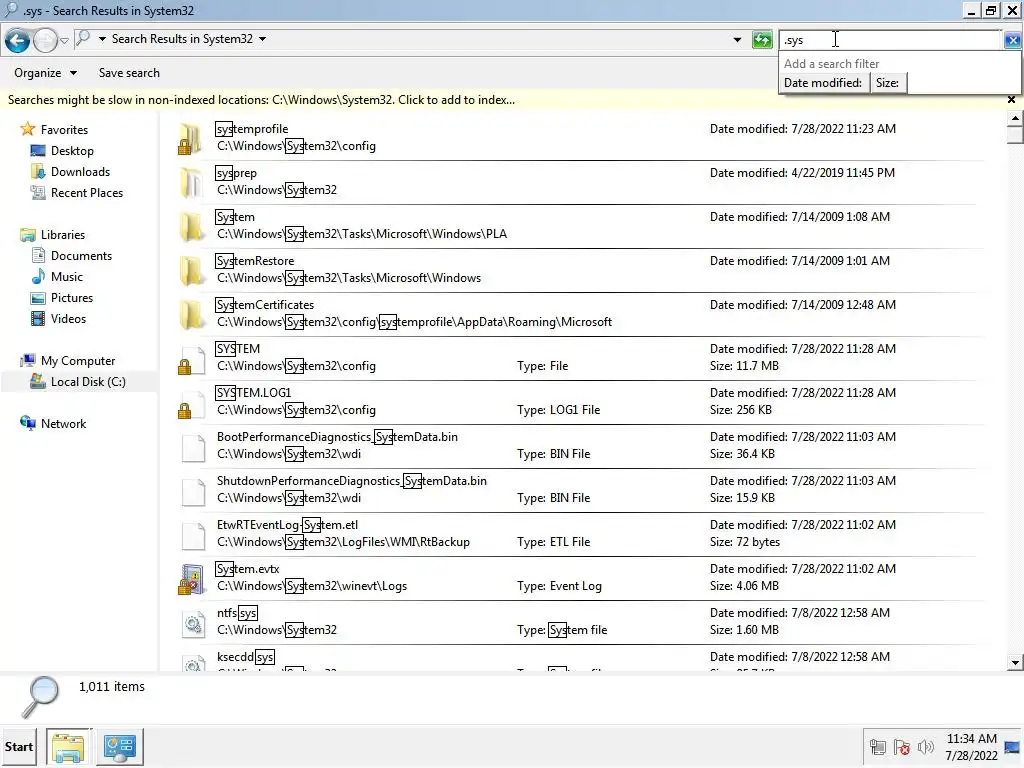1024x768 pixels.
Task: Open Videos library
Action: tap(68, 319)
